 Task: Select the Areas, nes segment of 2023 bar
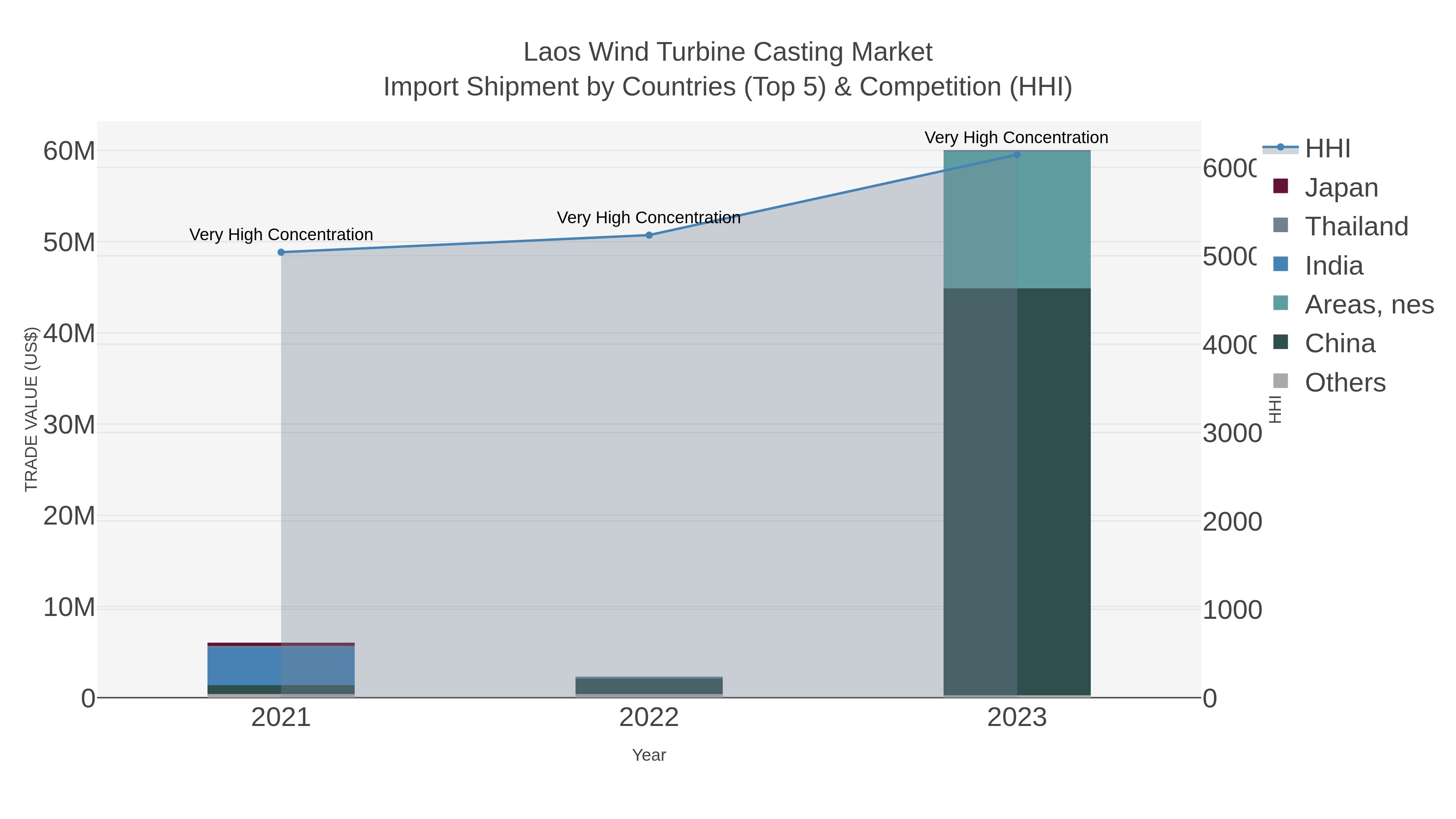1017,220
